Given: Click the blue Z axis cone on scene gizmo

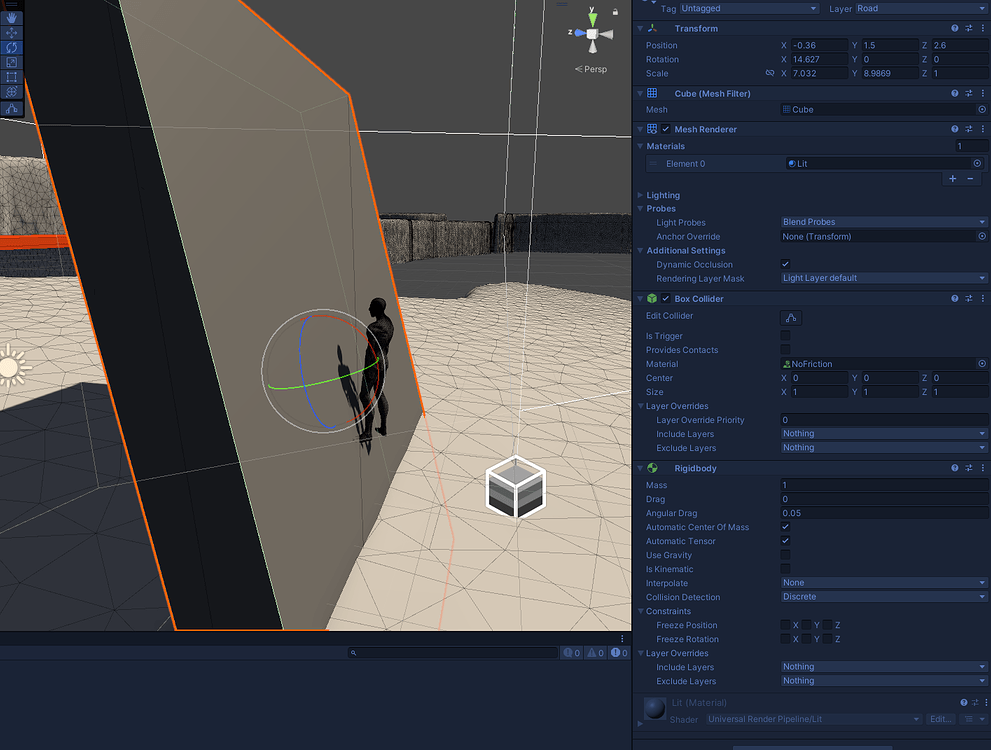Looking at the screenshot, I should (580, 33).
